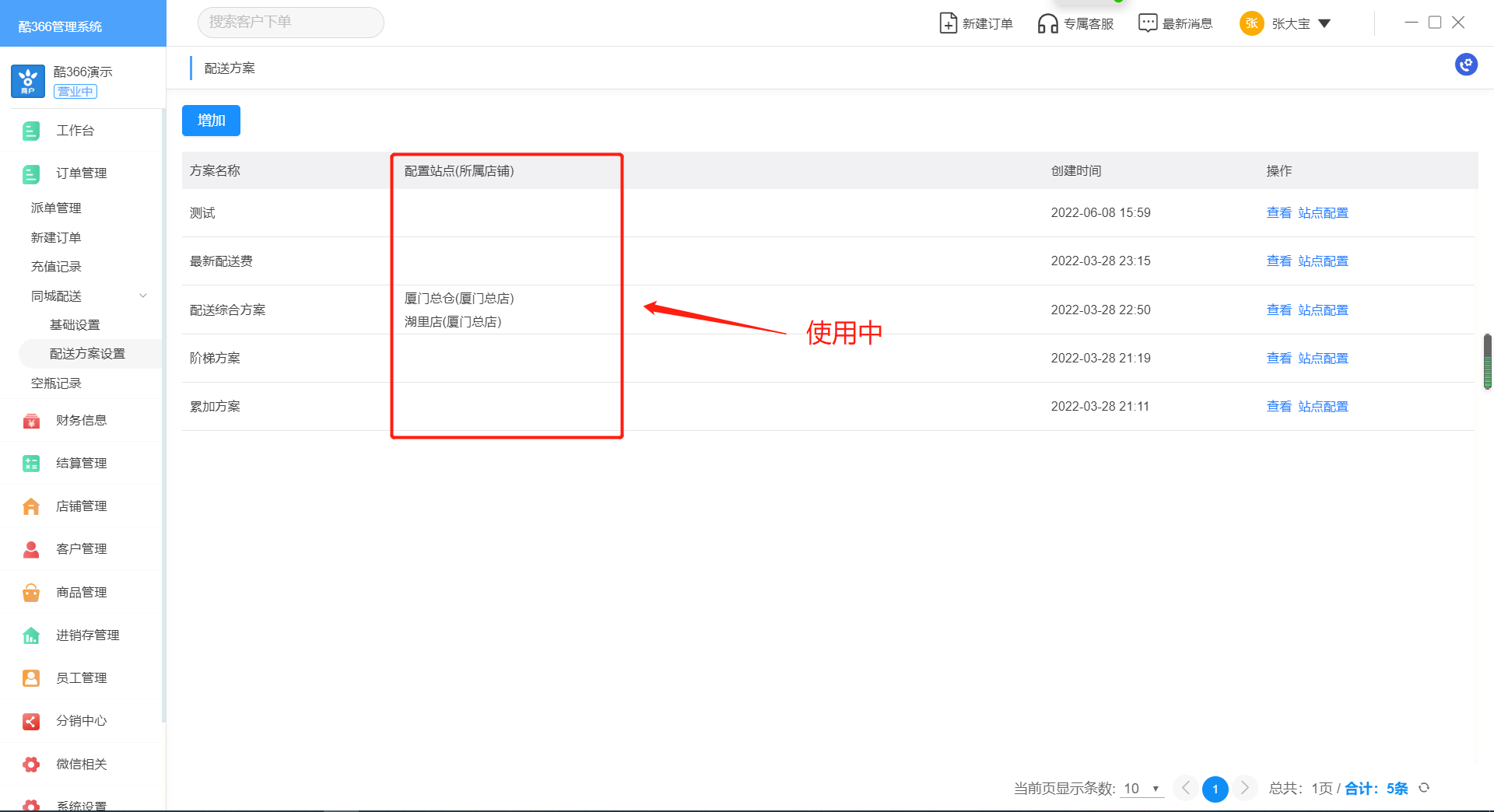The height and width of the screenshot is (812, 1494).
Task: Select 基础设置 in the sidebar
Action: coord(75,324)
